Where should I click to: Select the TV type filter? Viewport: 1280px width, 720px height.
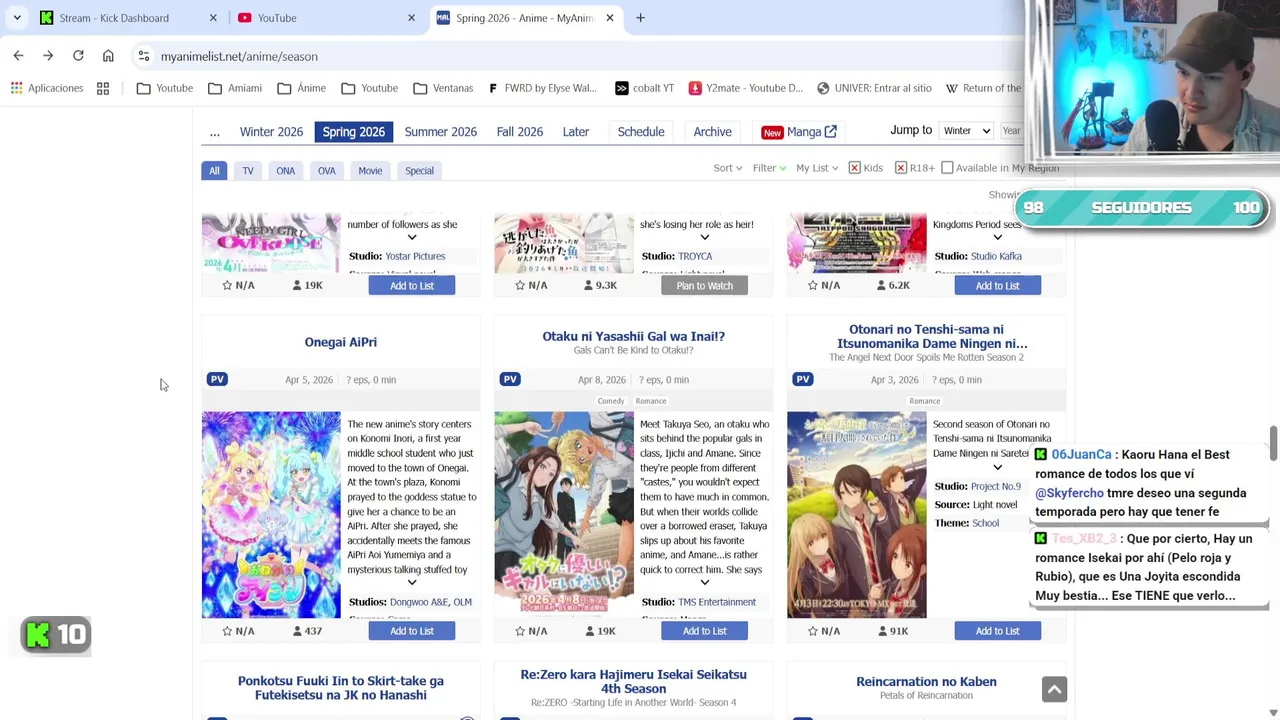[248, 171]
